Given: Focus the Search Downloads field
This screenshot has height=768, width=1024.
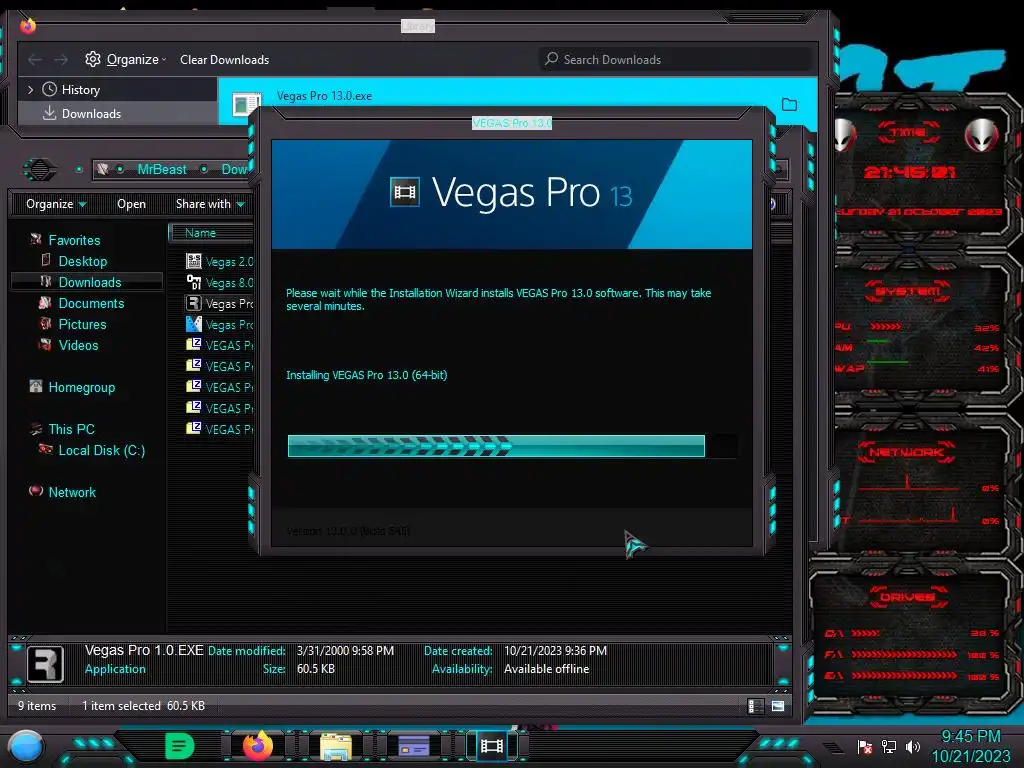Looking at the screenshot, I should pos(676,59).
